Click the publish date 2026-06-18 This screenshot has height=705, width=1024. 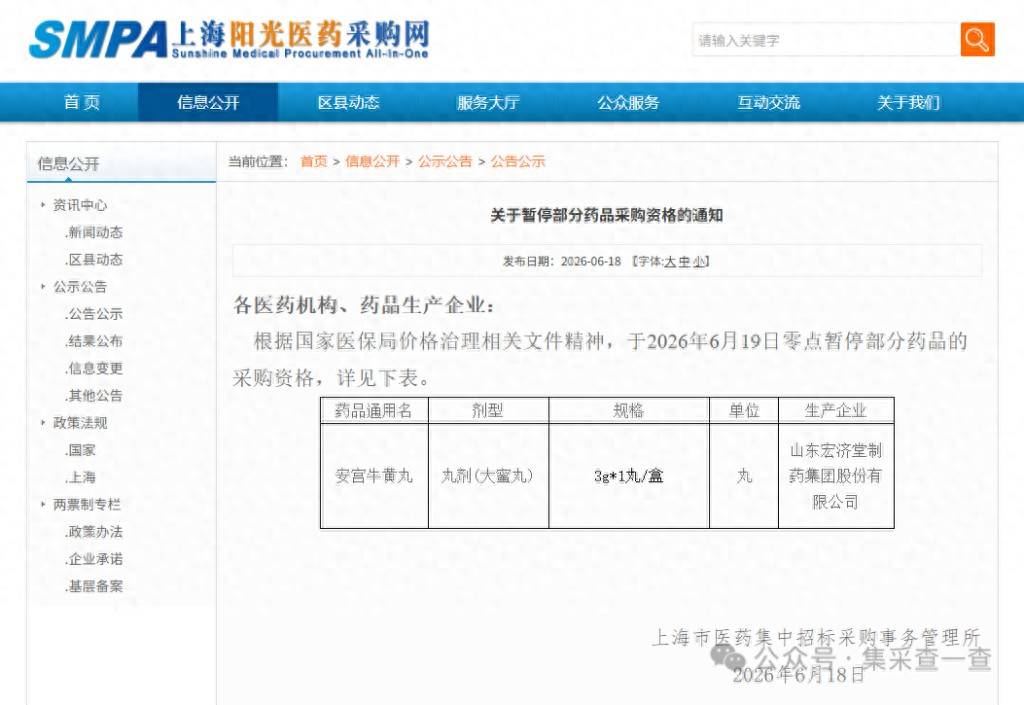tap(591, 262)
